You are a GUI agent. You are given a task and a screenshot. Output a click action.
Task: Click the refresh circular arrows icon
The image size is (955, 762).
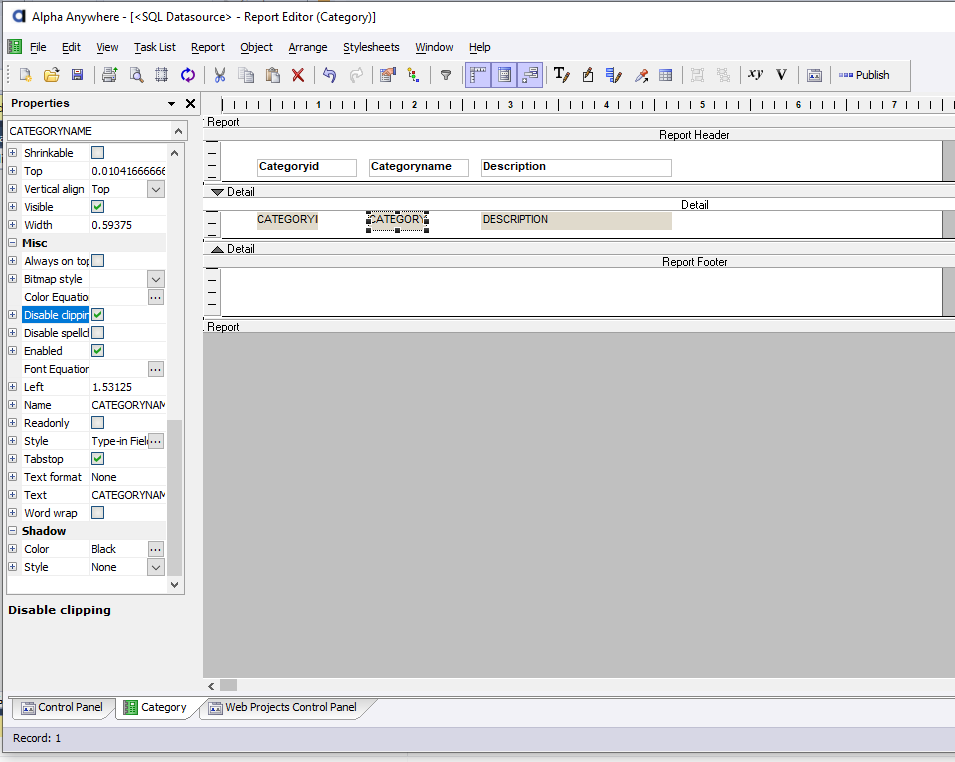tap(188, 75)
